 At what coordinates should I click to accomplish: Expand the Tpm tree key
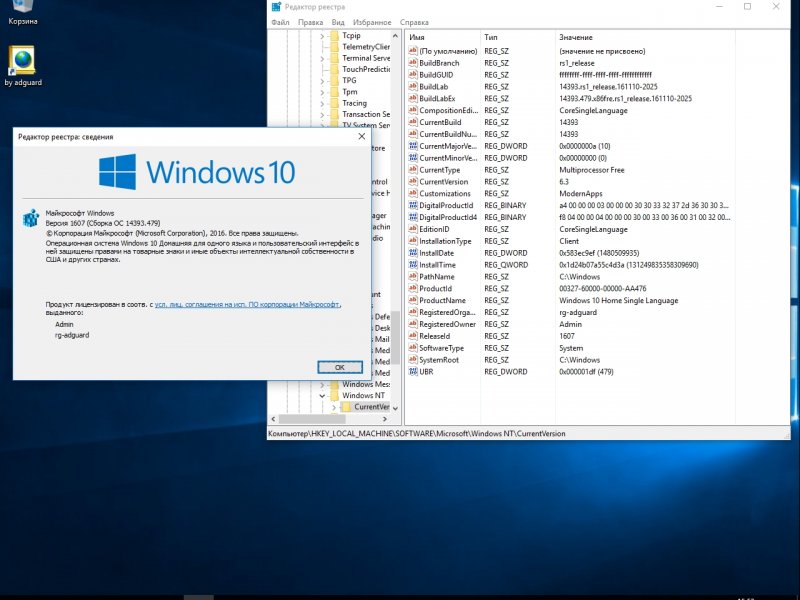click(x=322, y=92)
